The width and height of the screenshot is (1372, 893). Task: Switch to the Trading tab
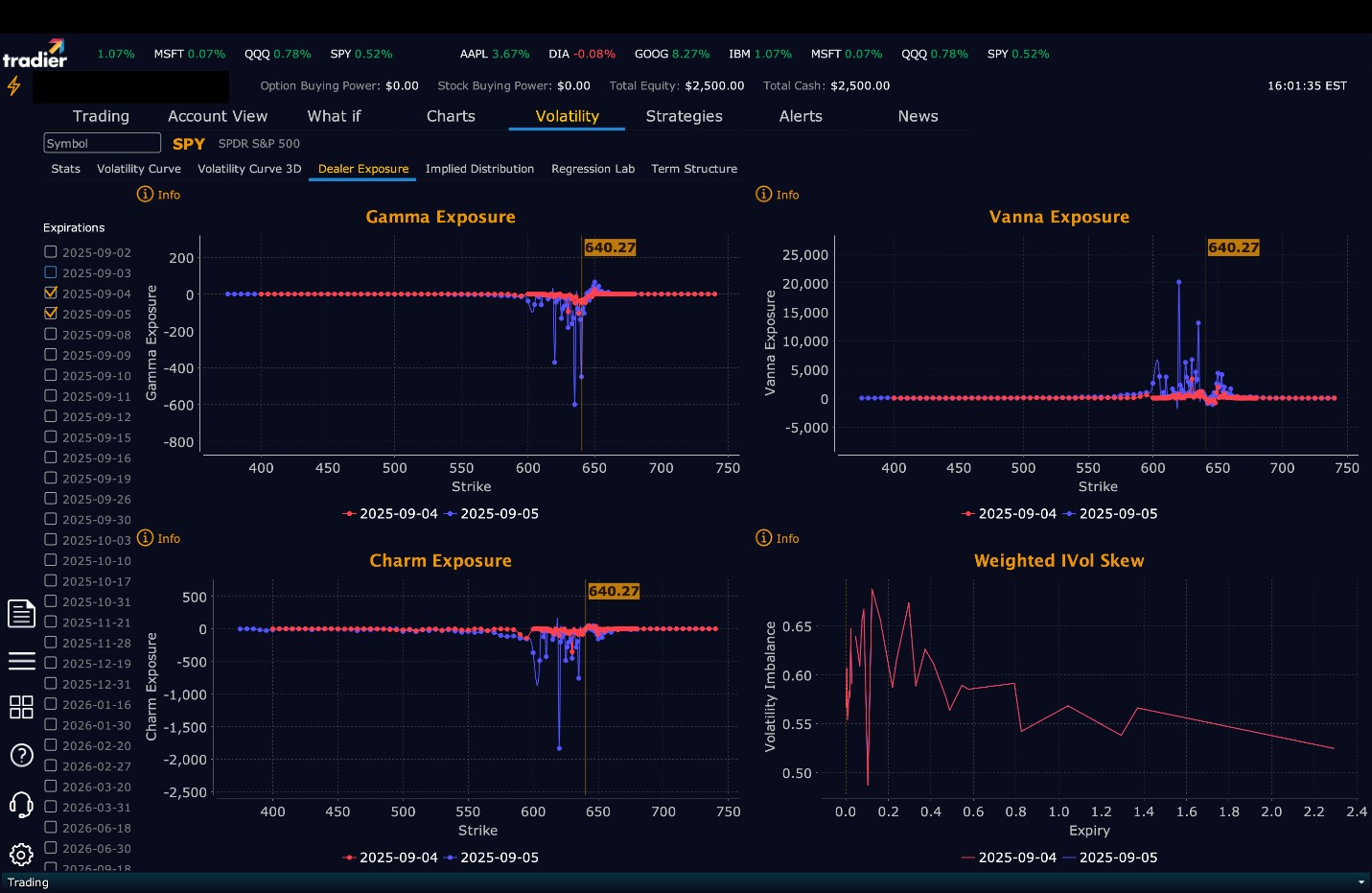click(101, 116)
